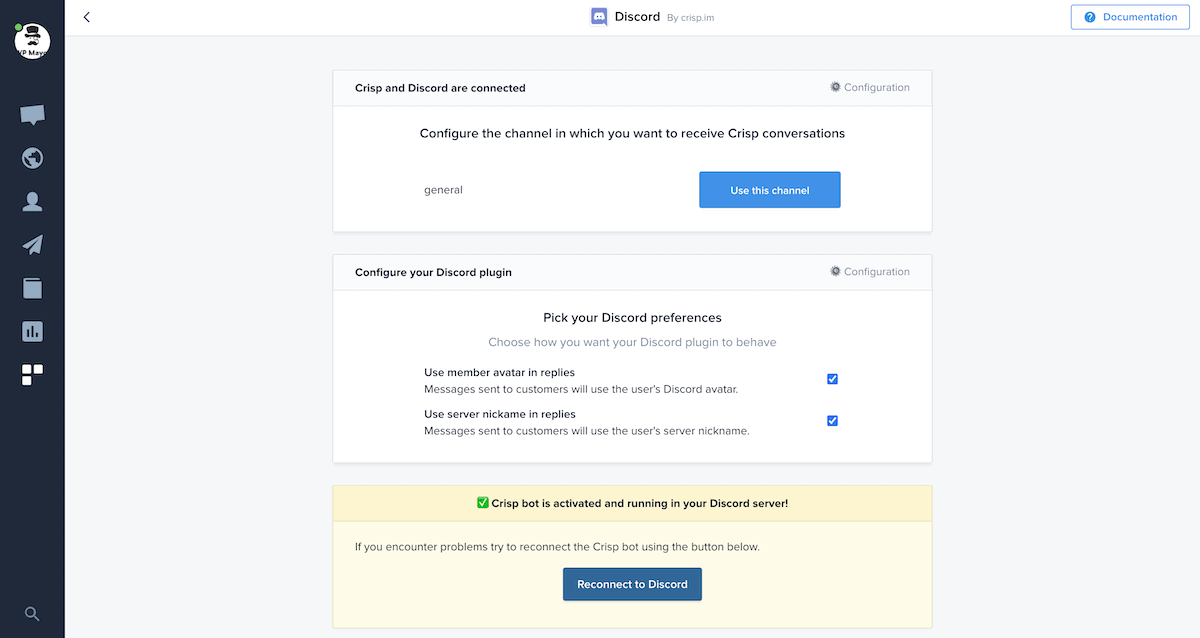
Task: Open the Inbox chat bubble icon
Action: click(x=32, y=115)
